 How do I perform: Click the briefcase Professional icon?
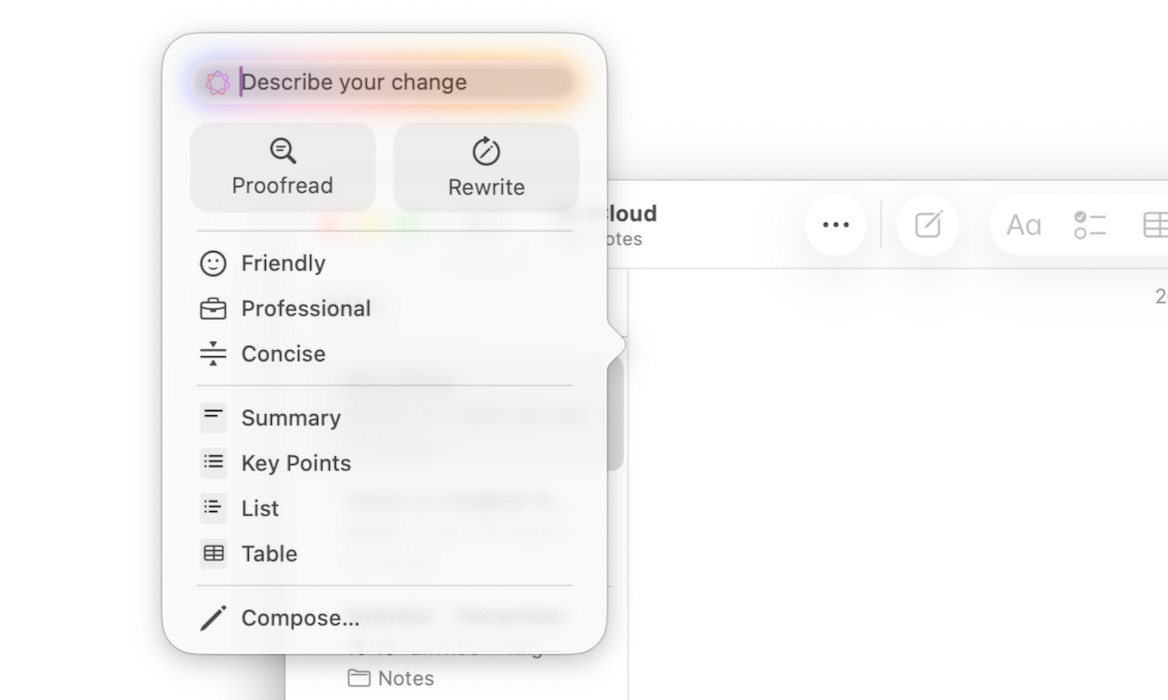coord(213,309)
